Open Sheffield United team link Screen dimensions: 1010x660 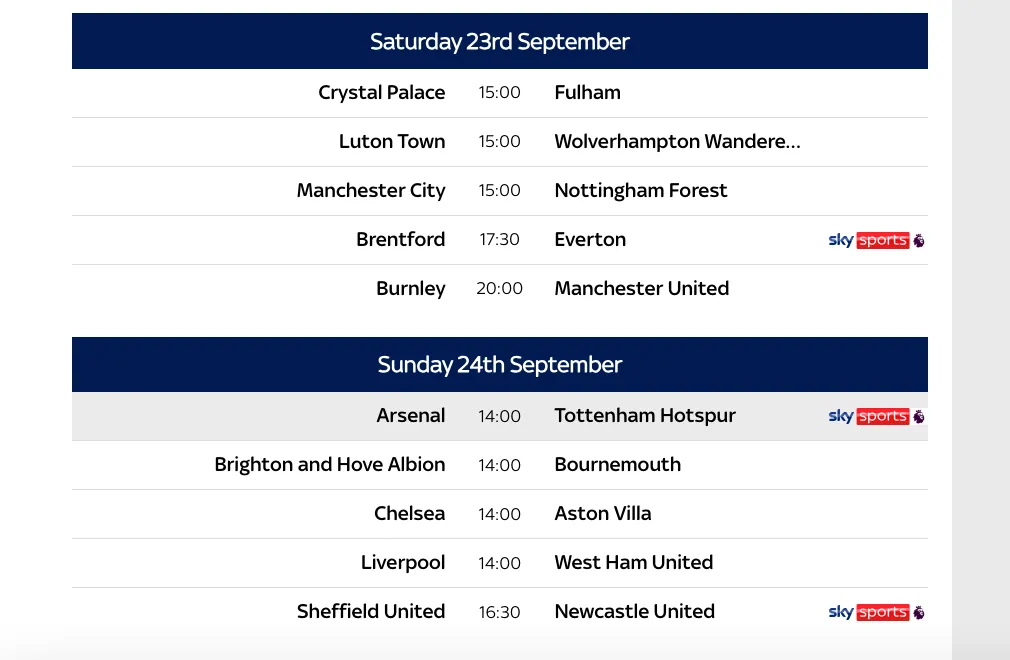(x=371, y=611)
